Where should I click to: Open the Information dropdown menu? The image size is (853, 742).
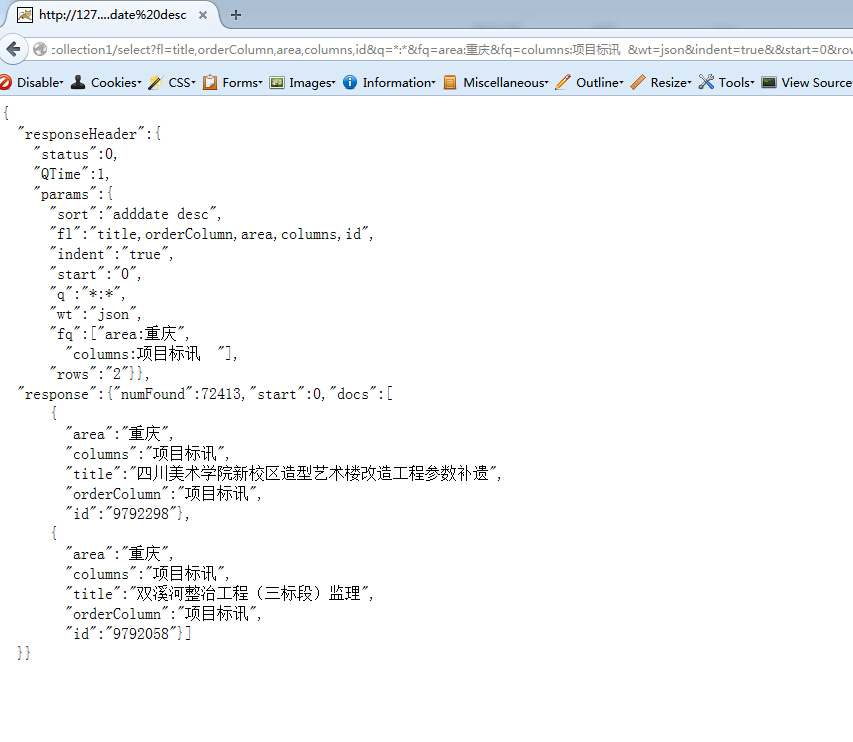[399, 82]
